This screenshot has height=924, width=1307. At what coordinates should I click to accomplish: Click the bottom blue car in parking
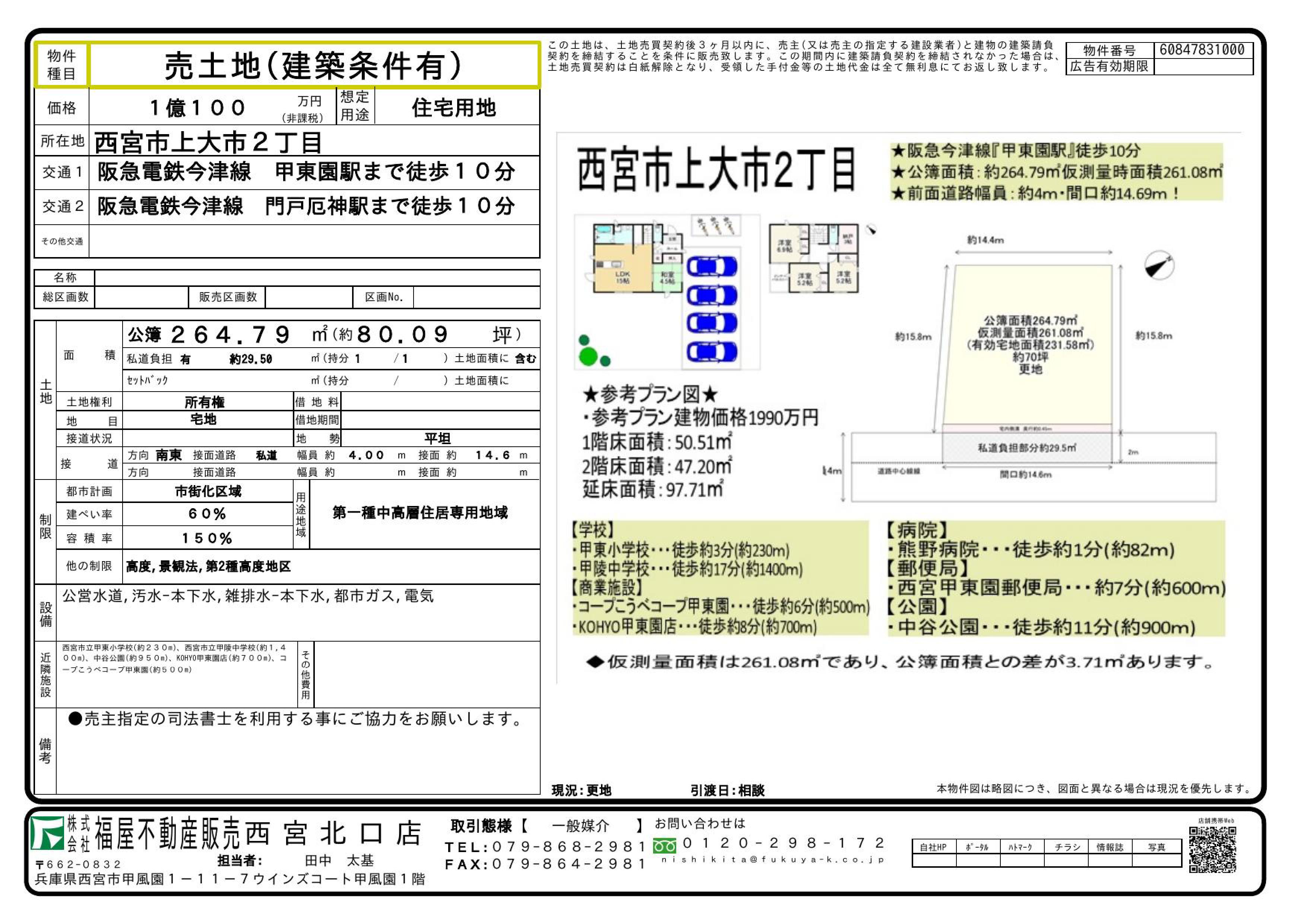click(712, 352)
